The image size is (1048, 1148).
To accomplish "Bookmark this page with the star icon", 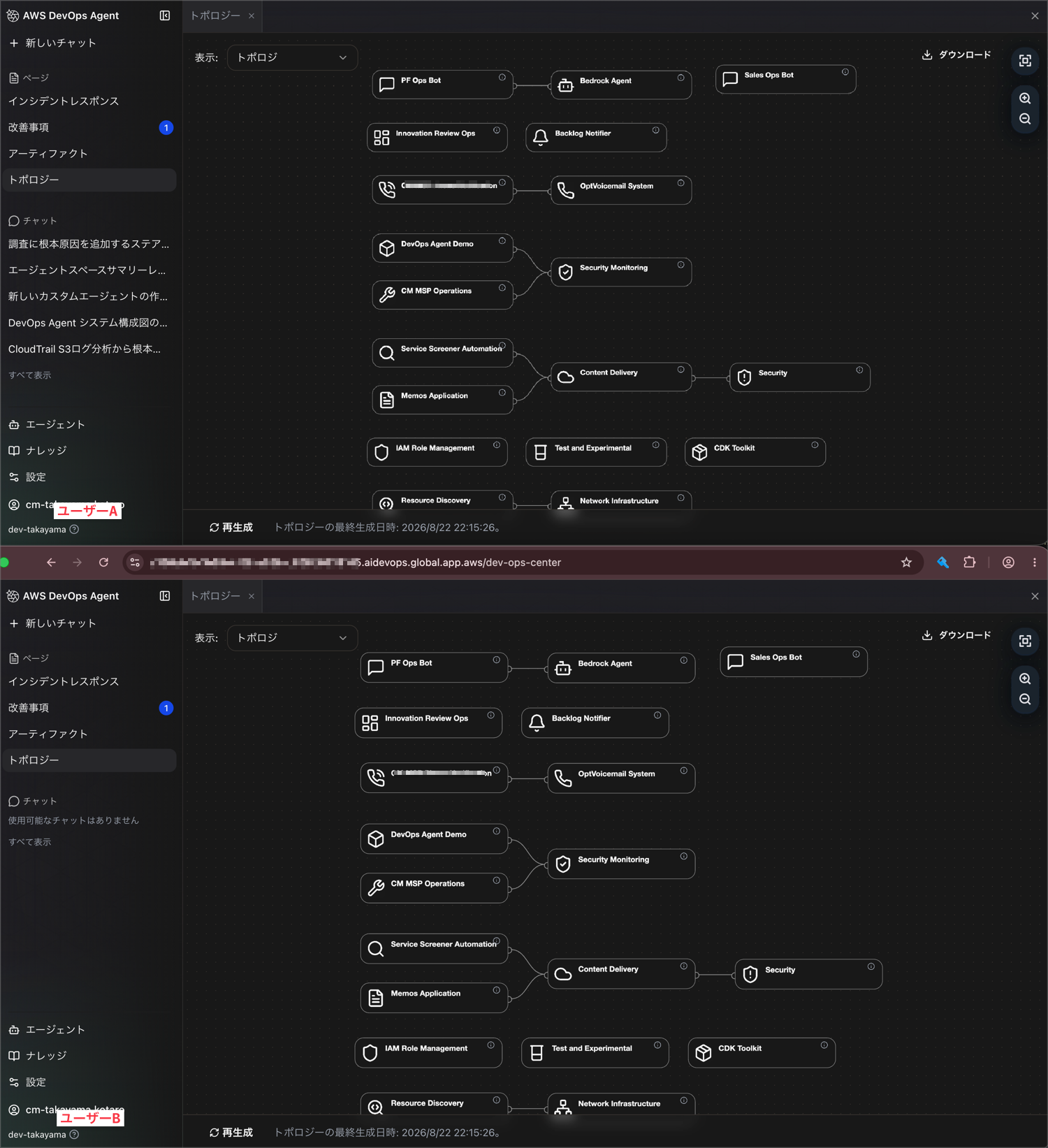I will pyautogui.click(x=906, y=562).
